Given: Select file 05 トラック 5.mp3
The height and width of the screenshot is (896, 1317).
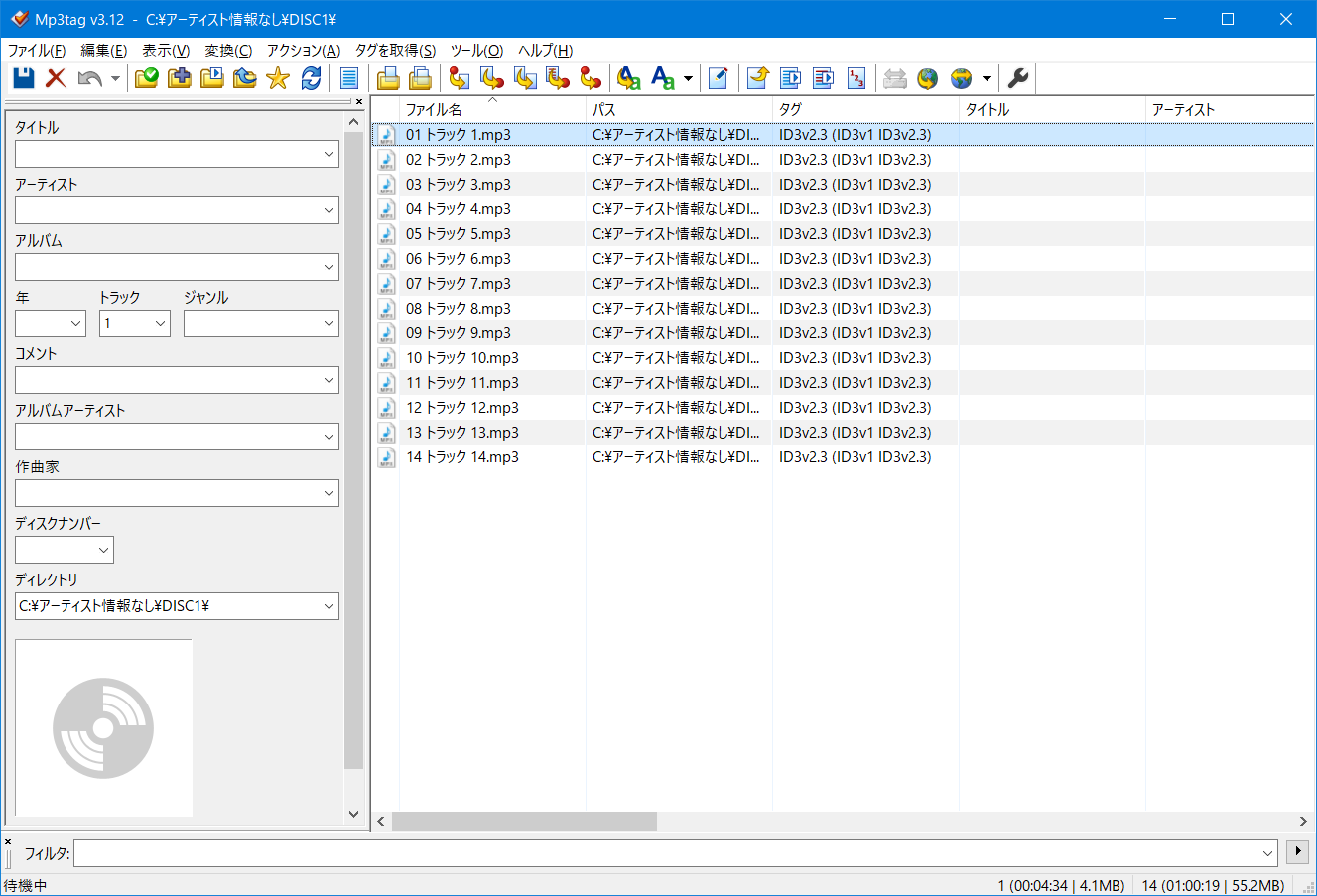Looking at the screenshot, I should coord(459,234).
